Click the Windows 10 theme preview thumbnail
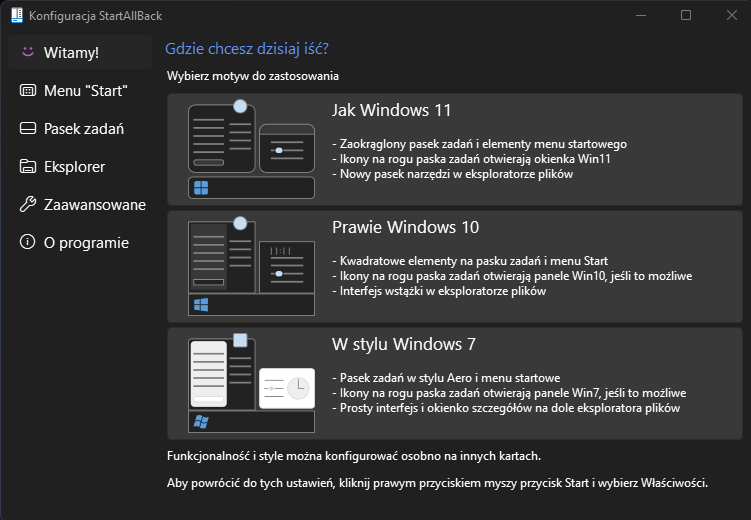 click(x=251, y=266)
